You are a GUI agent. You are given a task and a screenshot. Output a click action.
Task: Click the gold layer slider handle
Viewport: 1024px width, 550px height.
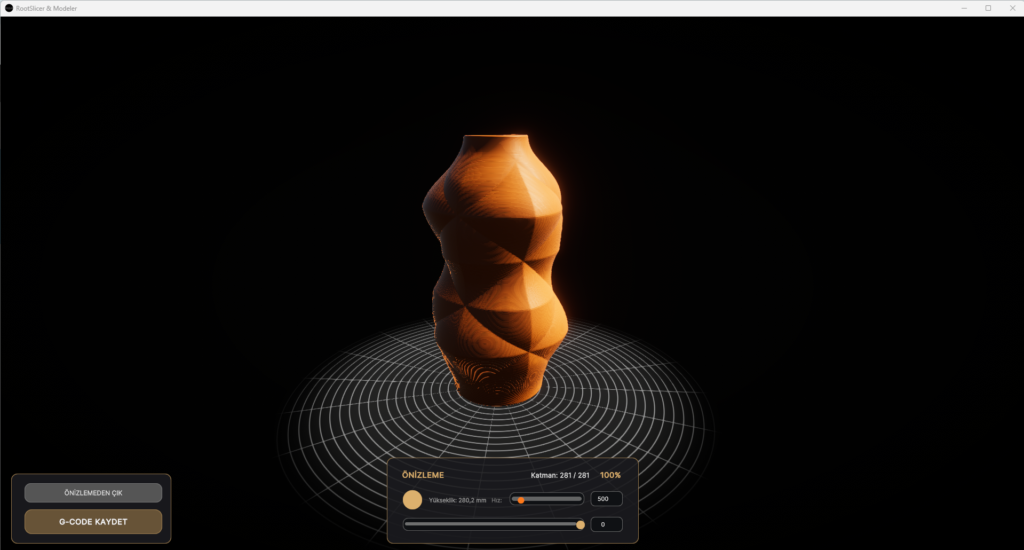tap(581, 524)
